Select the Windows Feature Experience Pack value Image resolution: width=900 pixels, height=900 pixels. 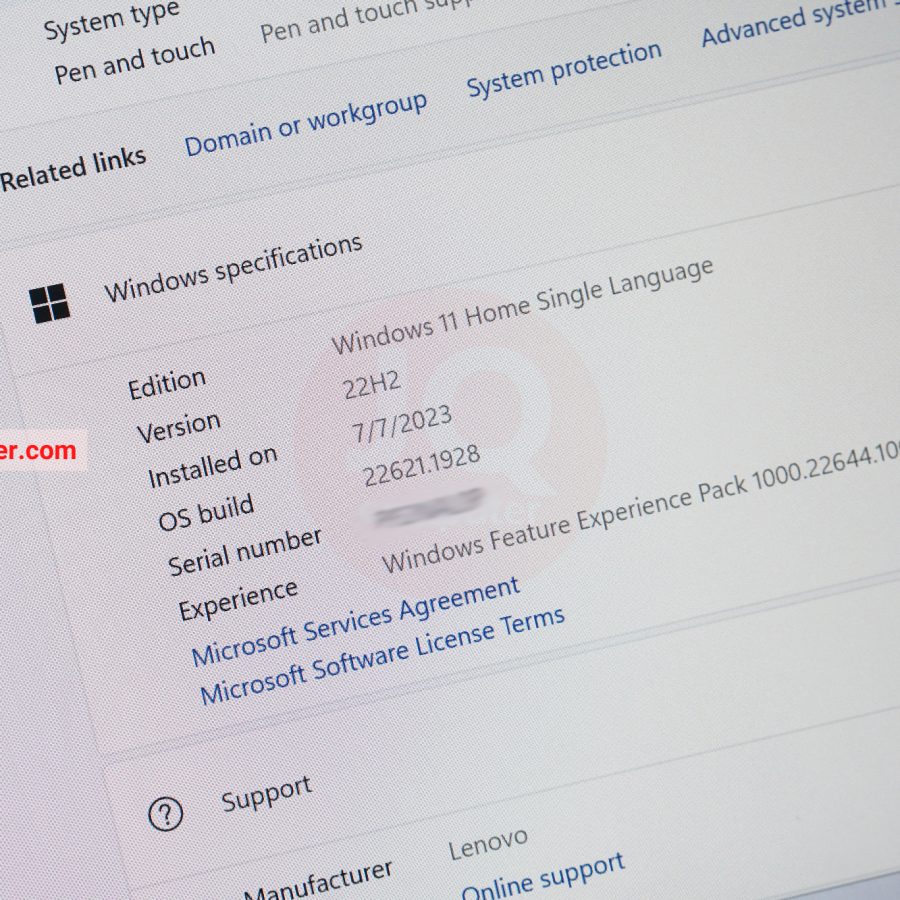pyautogui.click(x=641, y=507)
